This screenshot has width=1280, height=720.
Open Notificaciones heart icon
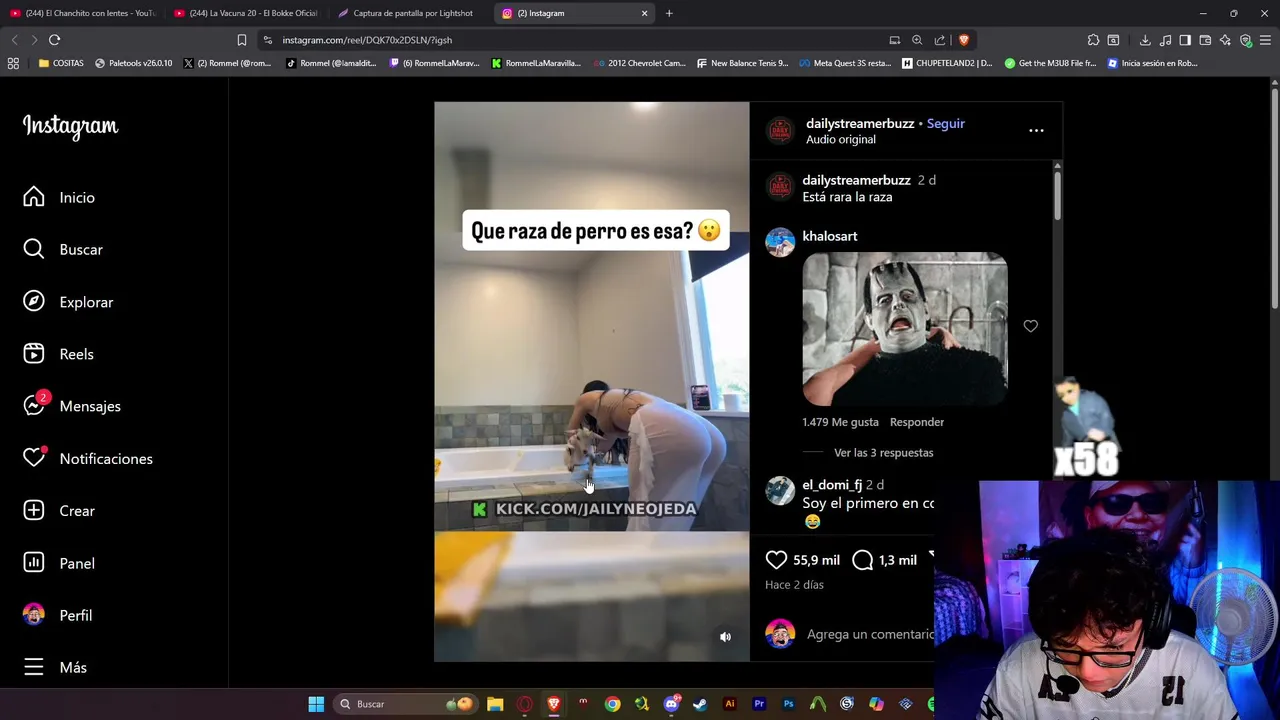(x=34, y=458)
